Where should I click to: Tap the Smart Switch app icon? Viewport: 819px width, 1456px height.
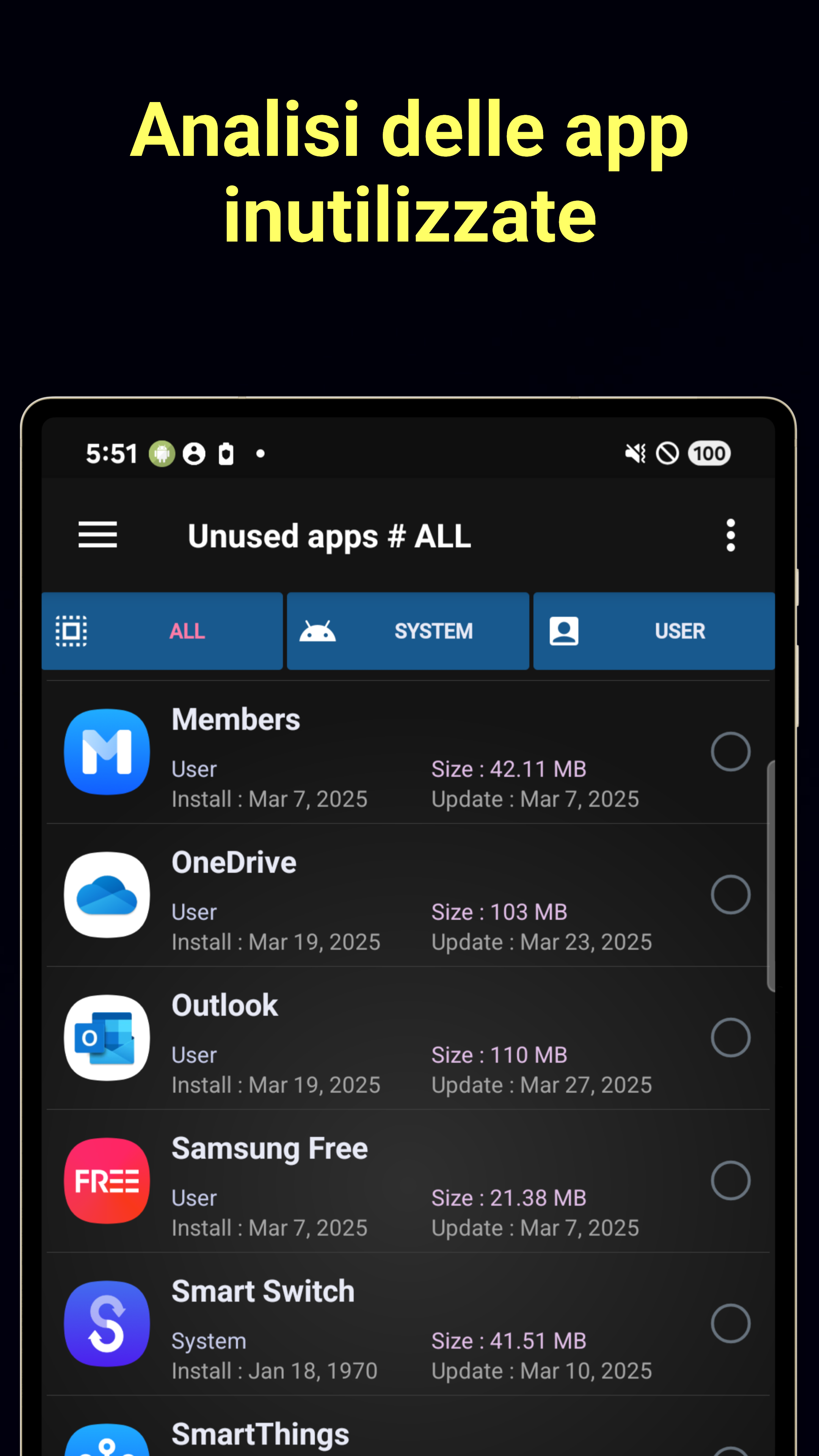click(x=107, y=1324)
